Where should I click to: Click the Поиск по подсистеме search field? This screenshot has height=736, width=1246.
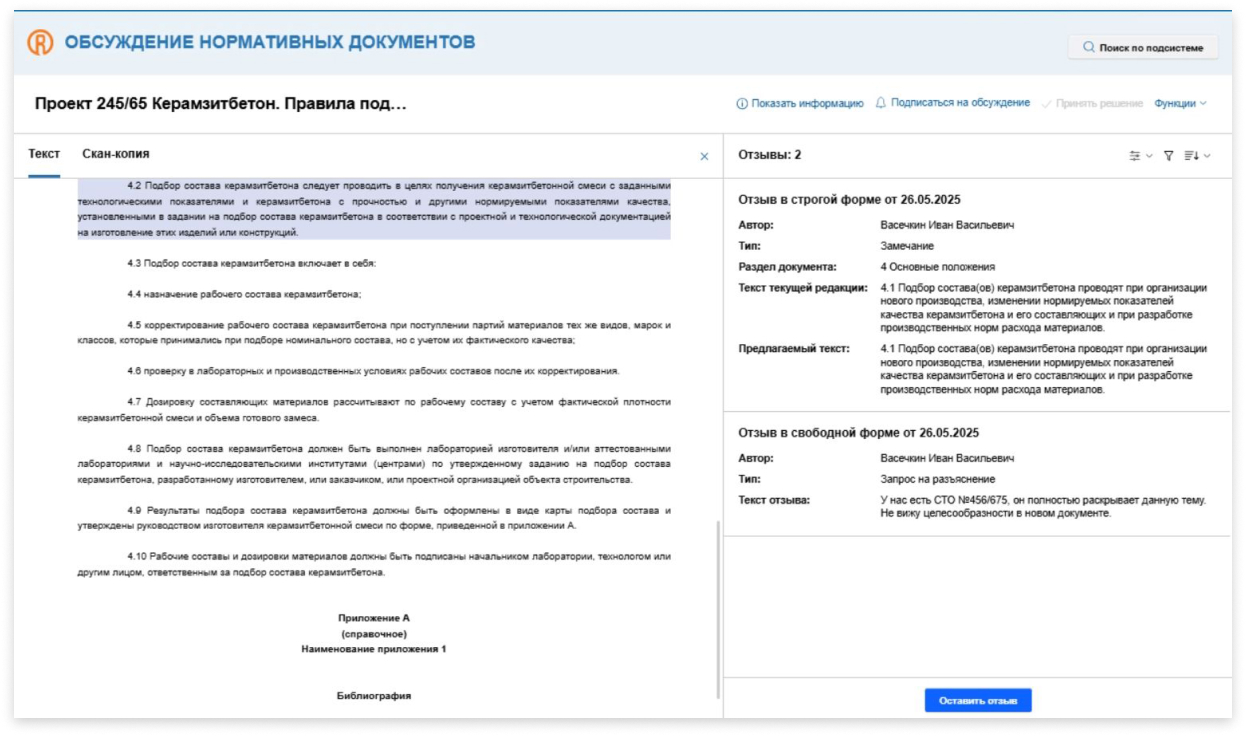(x=1143, y=47)
